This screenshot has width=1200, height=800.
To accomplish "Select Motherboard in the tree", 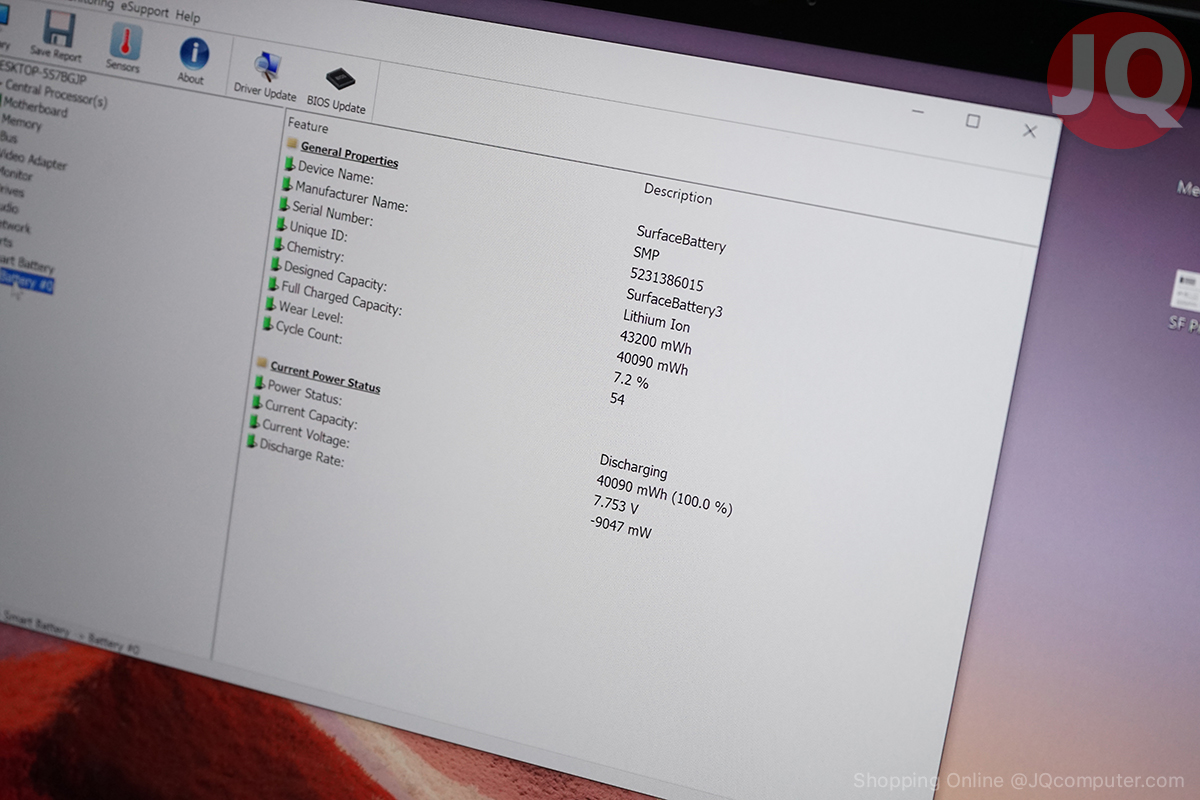I will 38,107.
